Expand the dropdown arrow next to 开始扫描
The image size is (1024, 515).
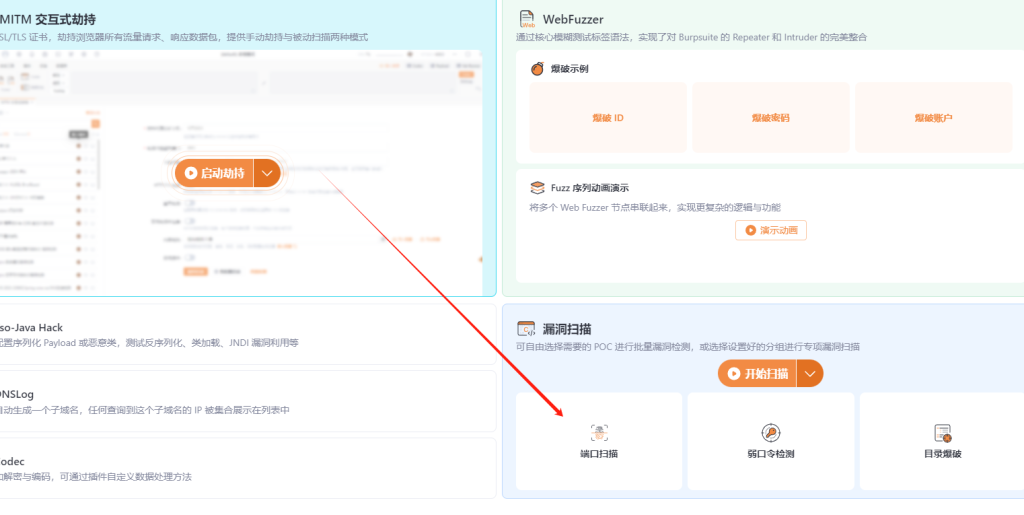pos(810,374)
